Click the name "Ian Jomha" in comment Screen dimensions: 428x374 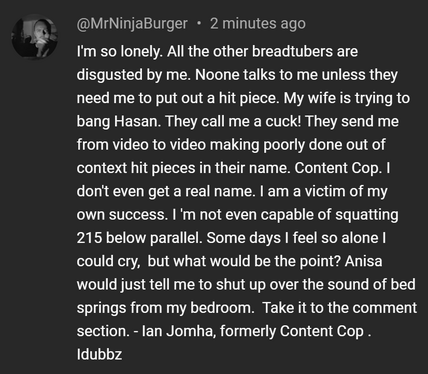(x=178, y=331)
